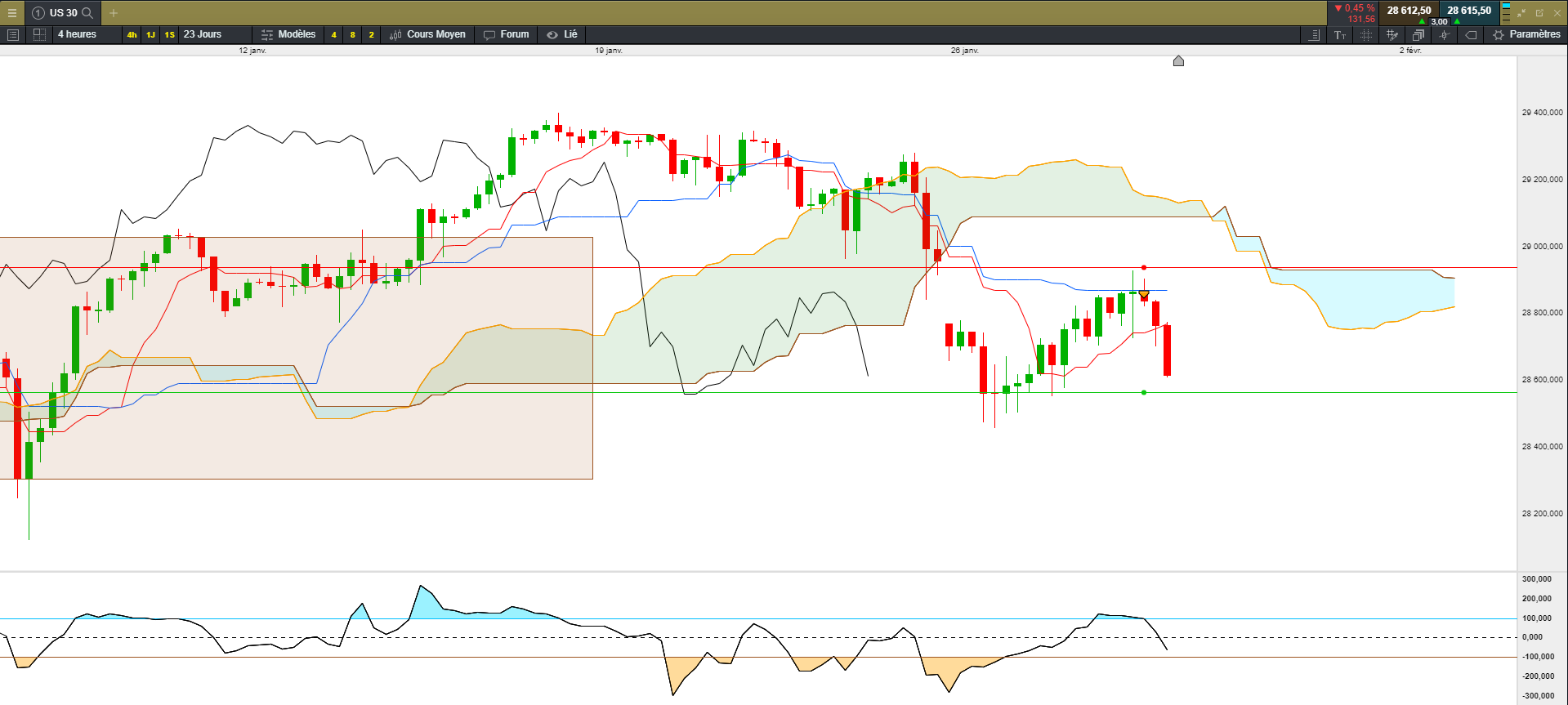This screenshot has height=705, width=1568.
Task: Toggle the list panel icon at toolbar left
Action: pyautogui.click(x=12, y=34)
